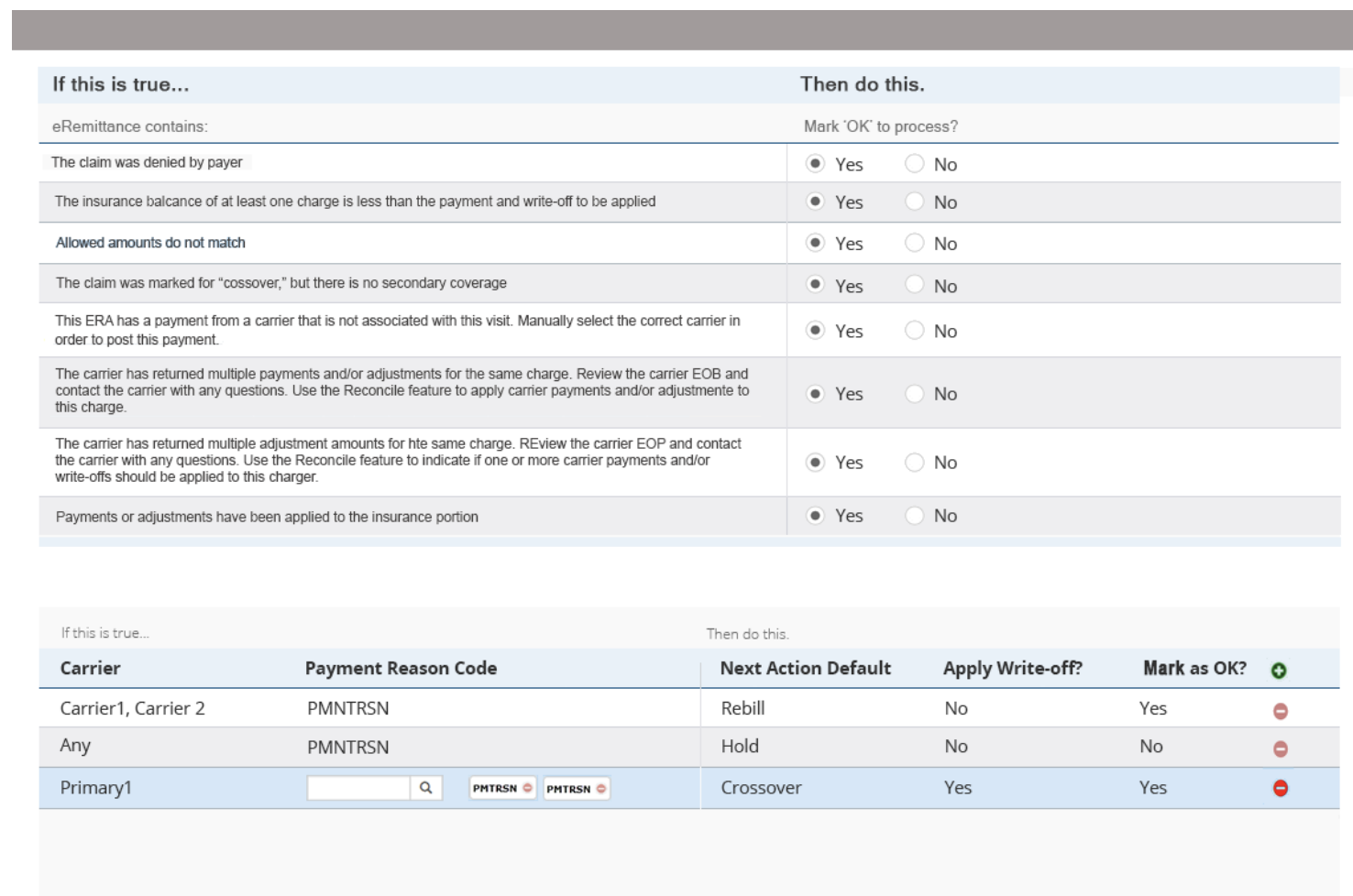
Task: Click the search magnifier in Primary1 row
Action: point(426,788)
